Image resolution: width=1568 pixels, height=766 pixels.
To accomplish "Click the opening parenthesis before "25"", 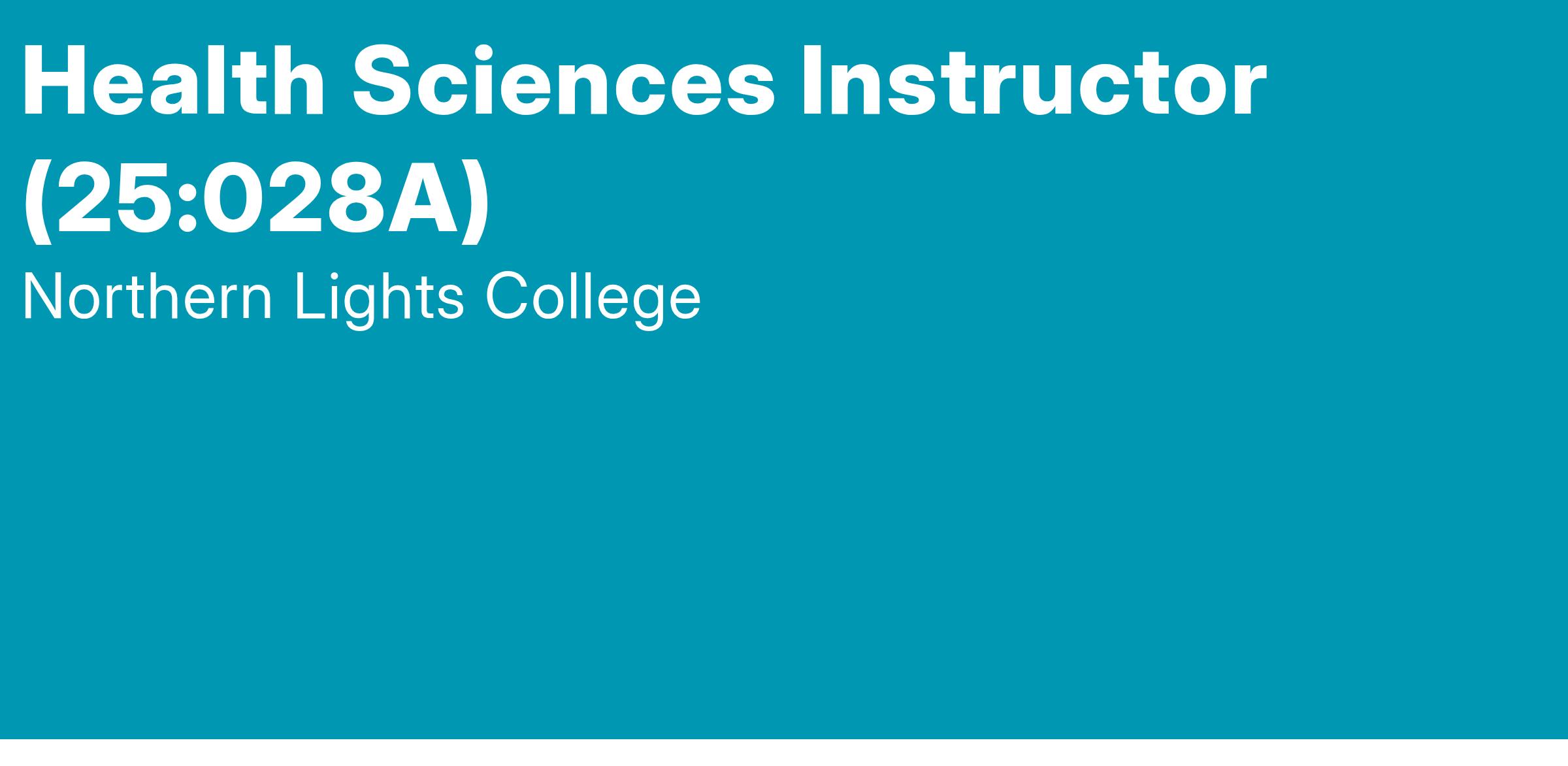I will click(36, 200).
